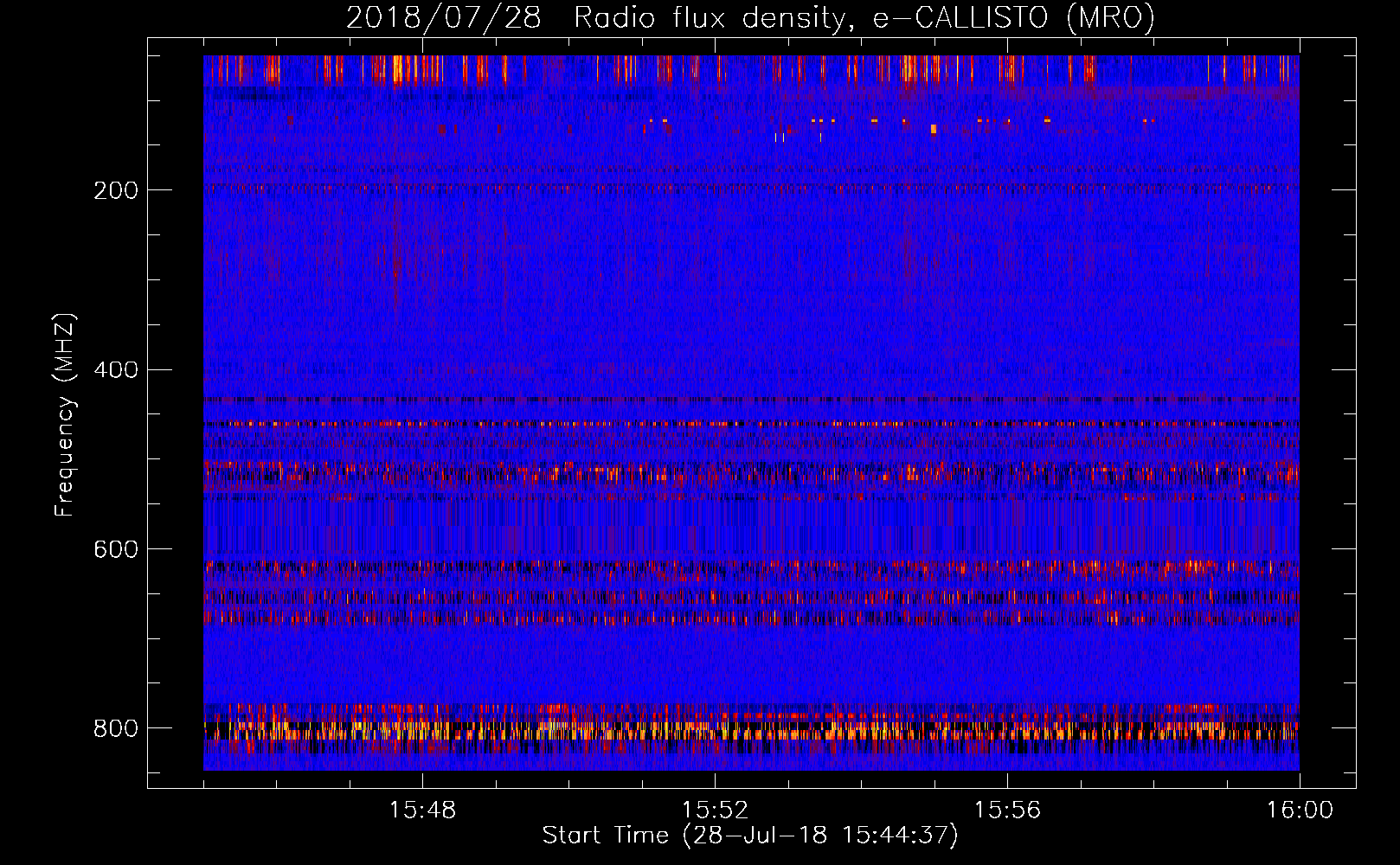This screenshot has width=1400, height=865.
Task: Select the 15:48 time tick label
Action: click(422, 811)
